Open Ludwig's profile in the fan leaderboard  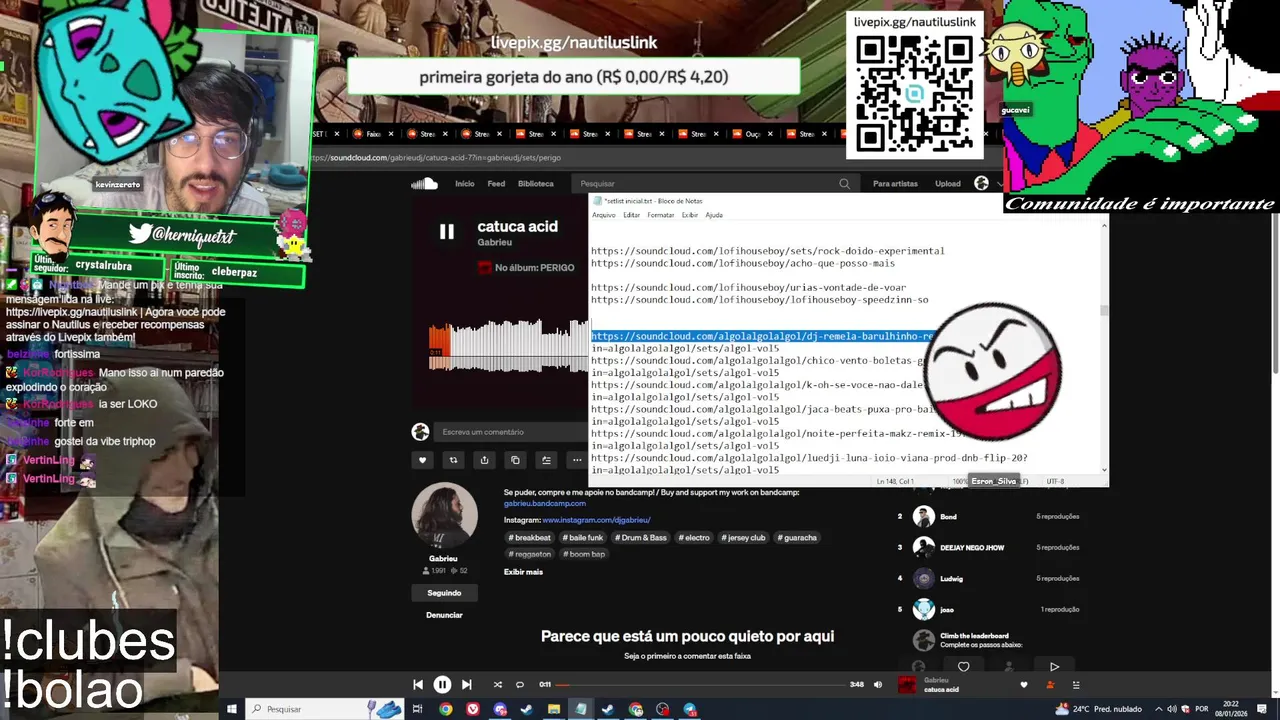[951, 578]
